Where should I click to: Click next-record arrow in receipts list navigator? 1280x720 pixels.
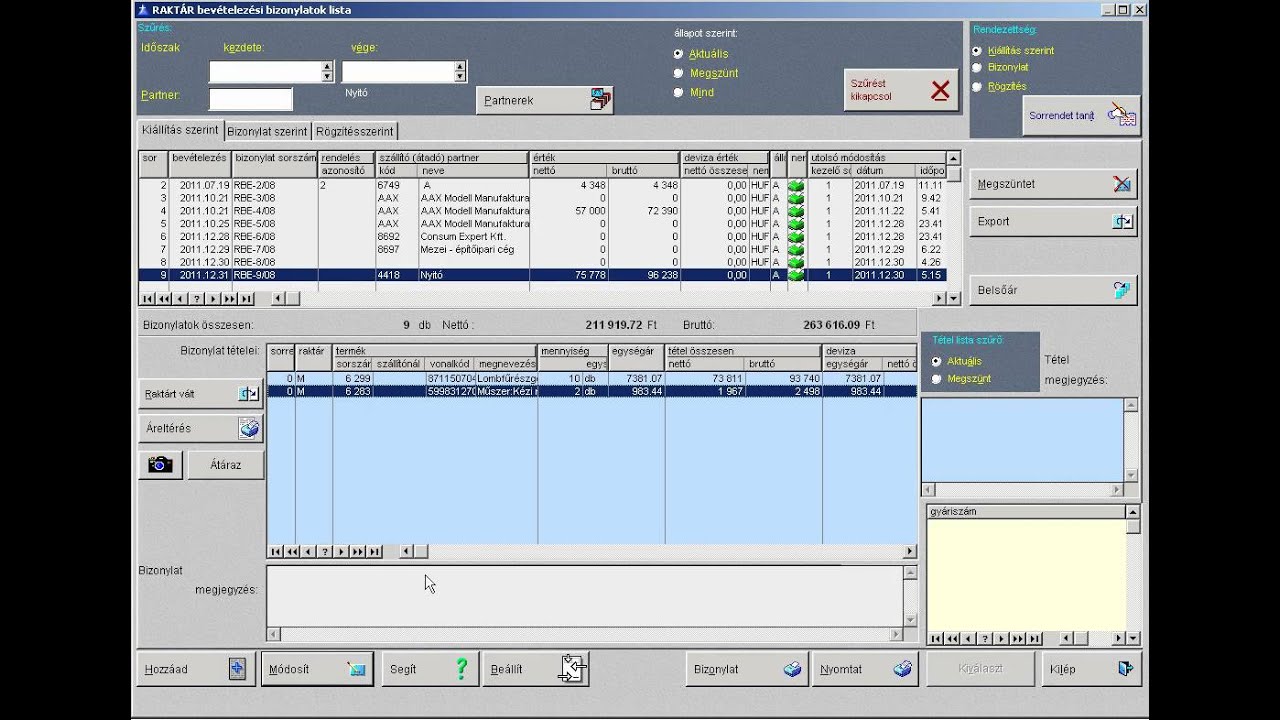pos(213,299)
